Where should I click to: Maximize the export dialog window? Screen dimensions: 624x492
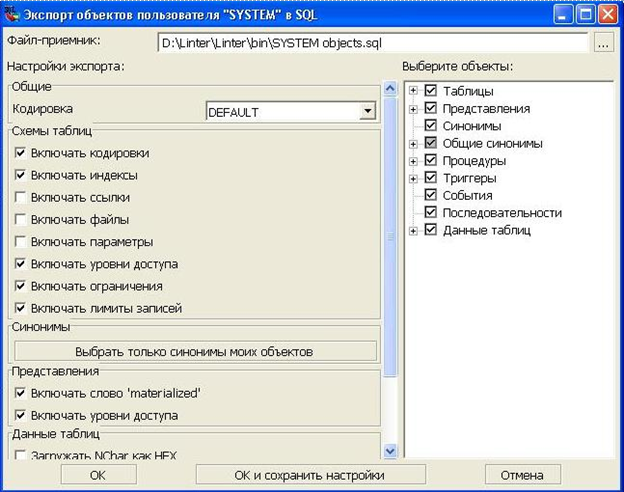pos(585,15)
